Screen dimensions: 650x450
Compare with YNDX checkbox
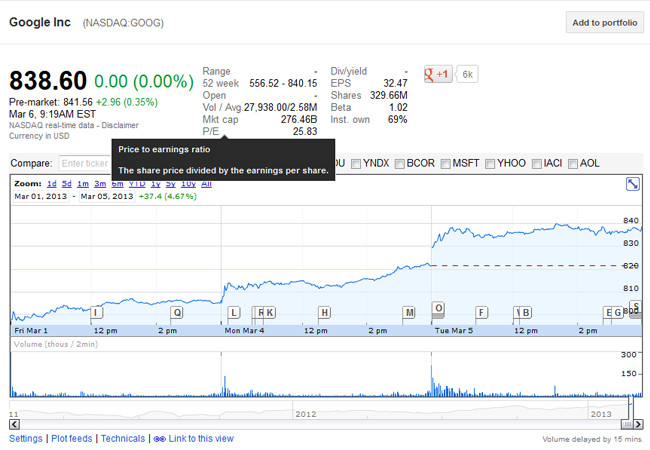pyautogui.click(x=356, y=164)
